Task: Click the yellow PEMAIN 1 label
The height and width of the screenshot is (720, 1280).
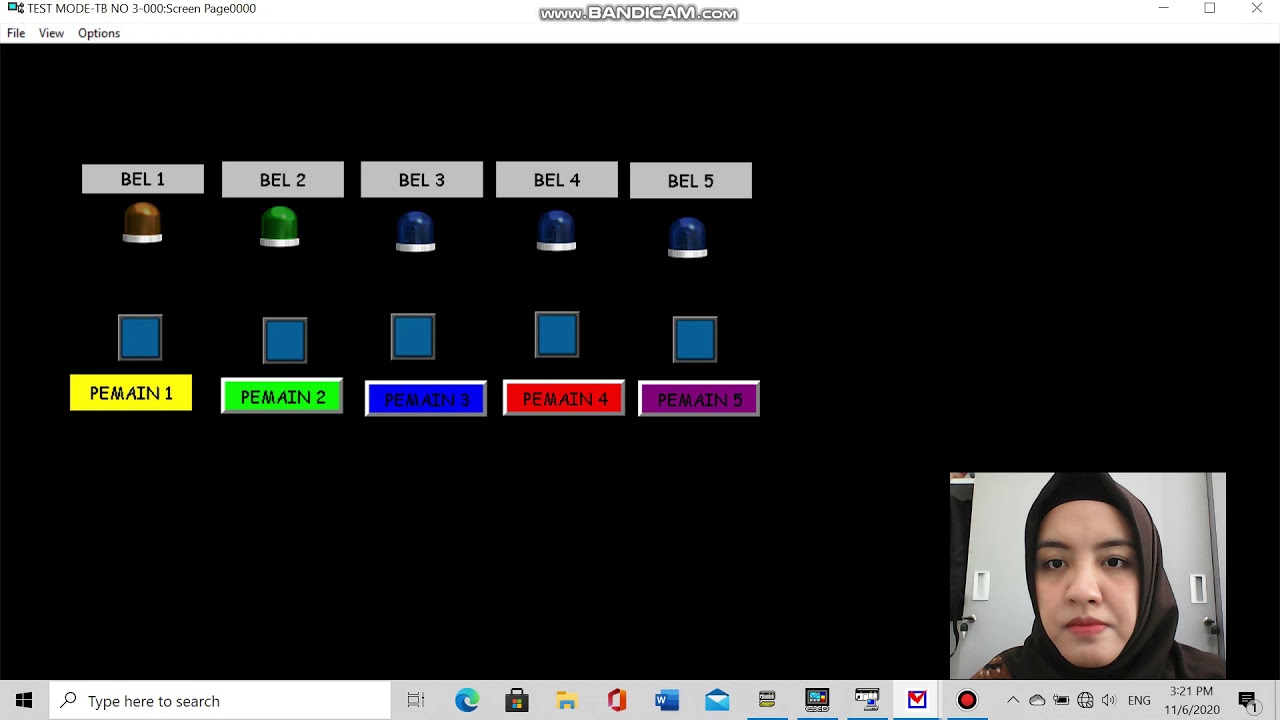Action: [131, 393]
